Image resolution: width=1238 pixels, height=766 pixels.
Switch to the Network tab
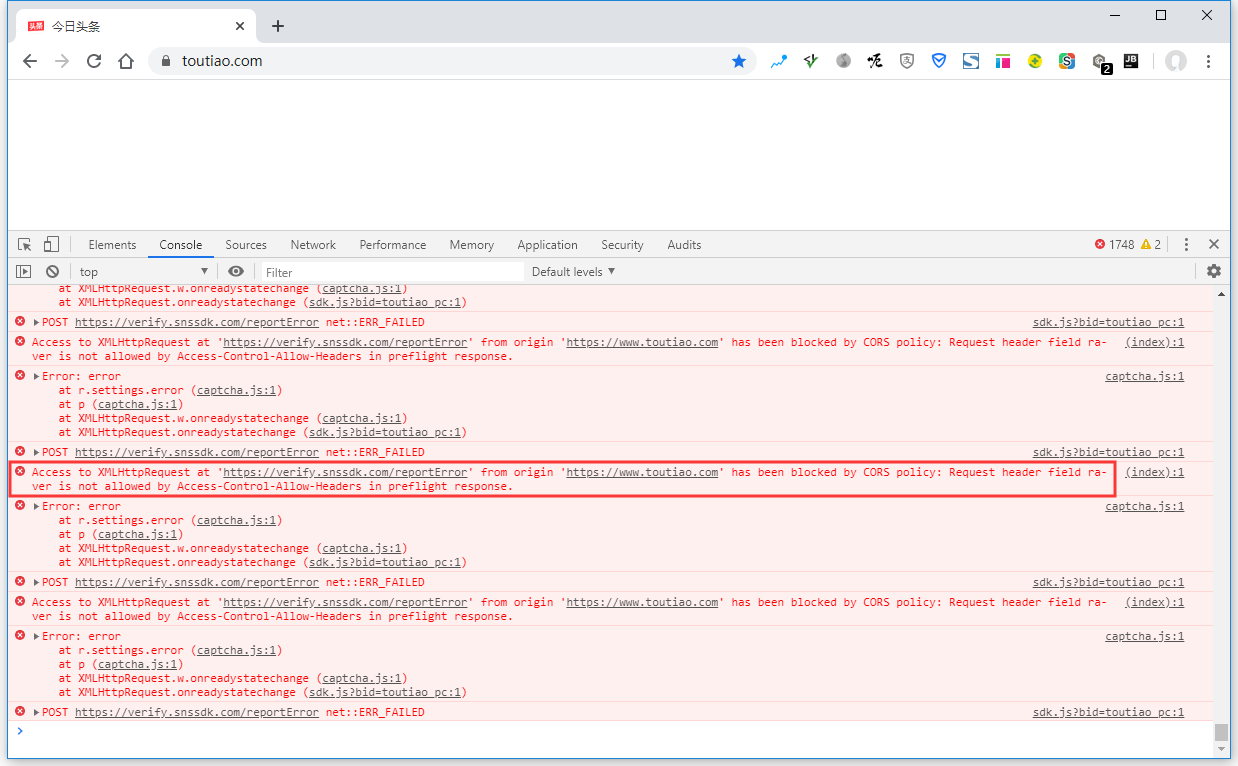pyautogui.click(x=313, y=245)
